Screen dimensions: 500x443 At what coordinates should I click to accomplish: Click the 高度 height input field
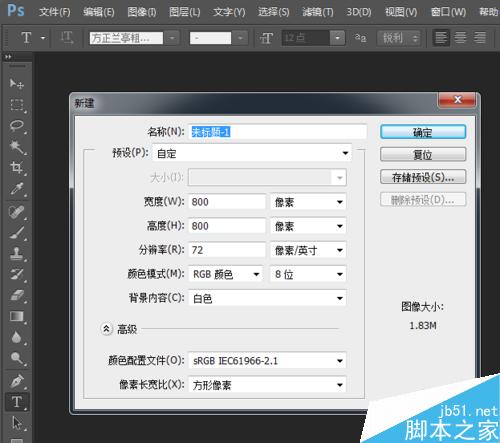click(x=227, y=226)
